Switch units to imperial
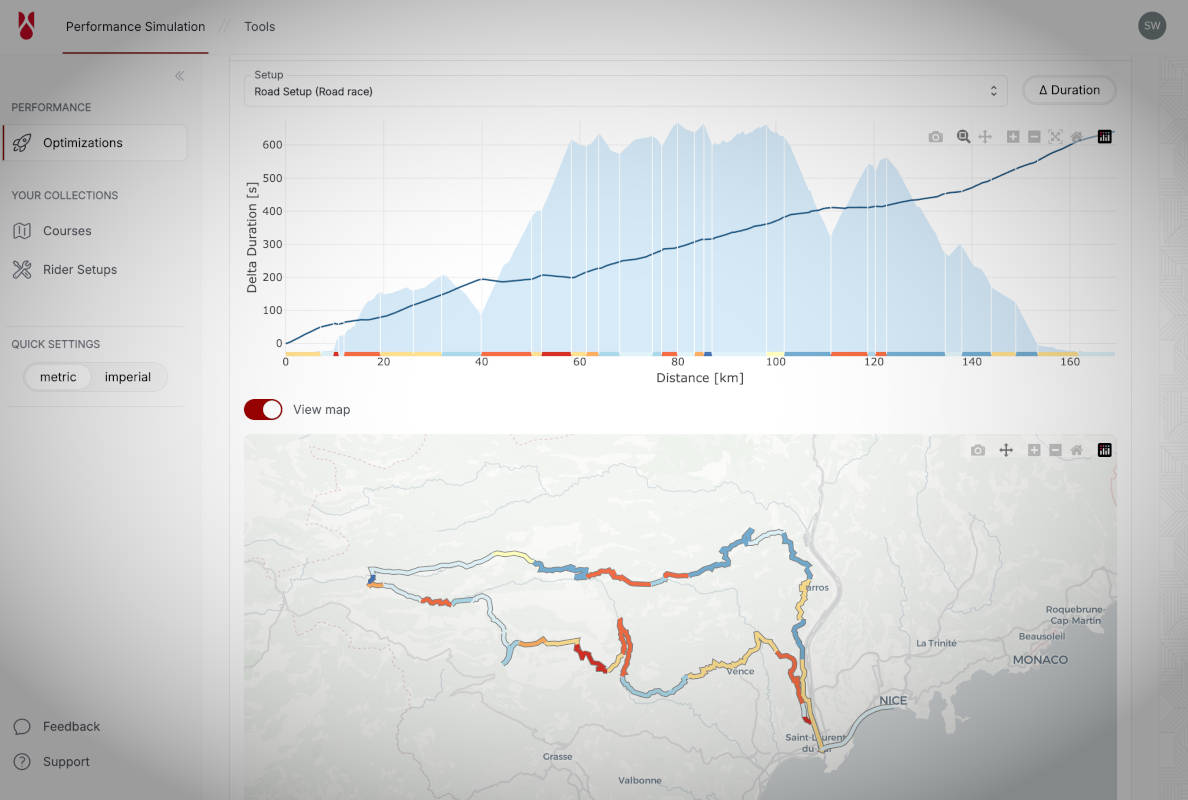This screenshot has height=800, width=1188. (x=128, y=377)
